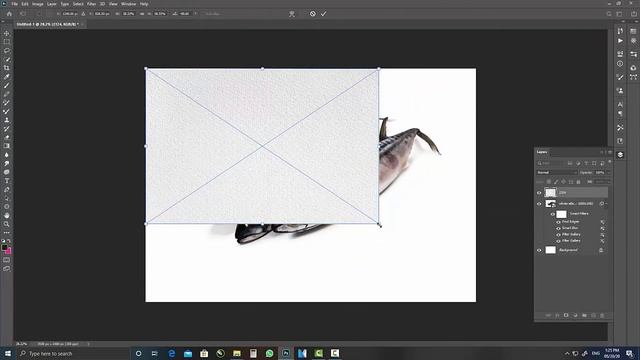The image size is (640, 360).
Task: Select the Rectangular Marquee tool
Action: 7,42
